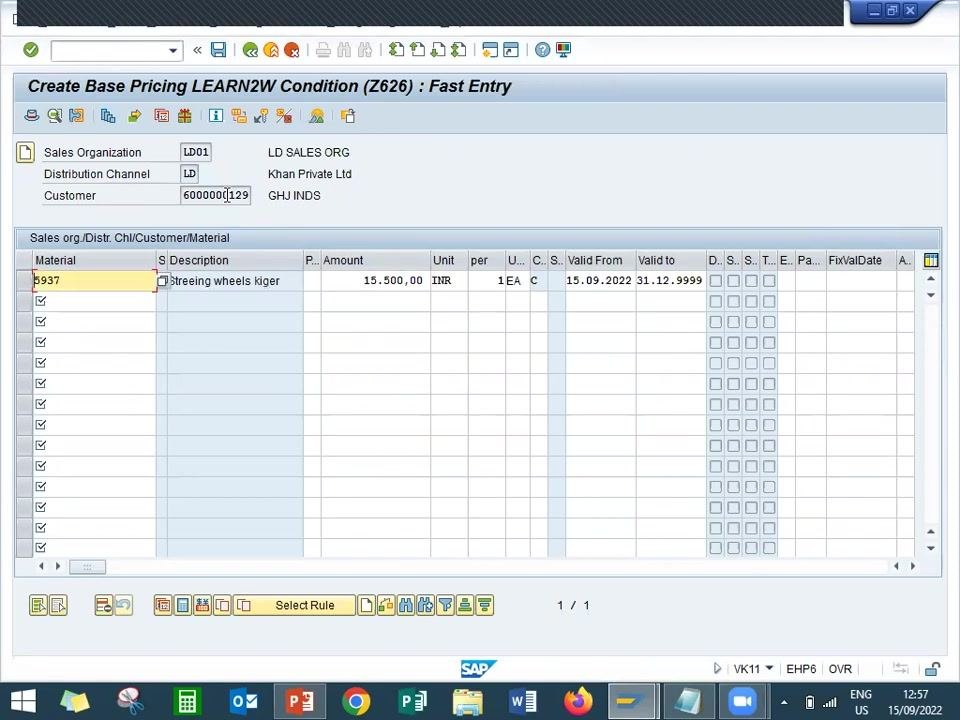Screen dimensions: 960x720
Task: Click the filter funnel icon below table
Action: coord(445,606)
